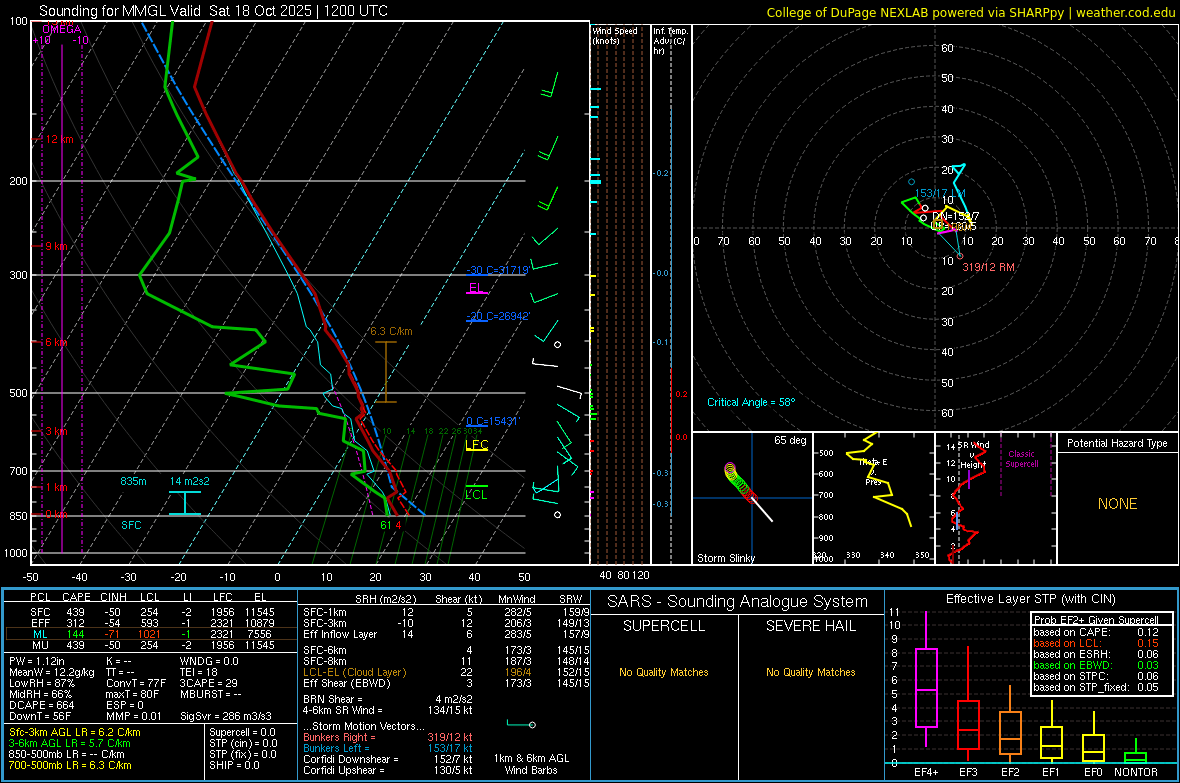The height and width of the screenshot is (783, 1180).
Task: Click the "SARS - Sounding Analogue System" header
Action: click(x=738, y=602)
